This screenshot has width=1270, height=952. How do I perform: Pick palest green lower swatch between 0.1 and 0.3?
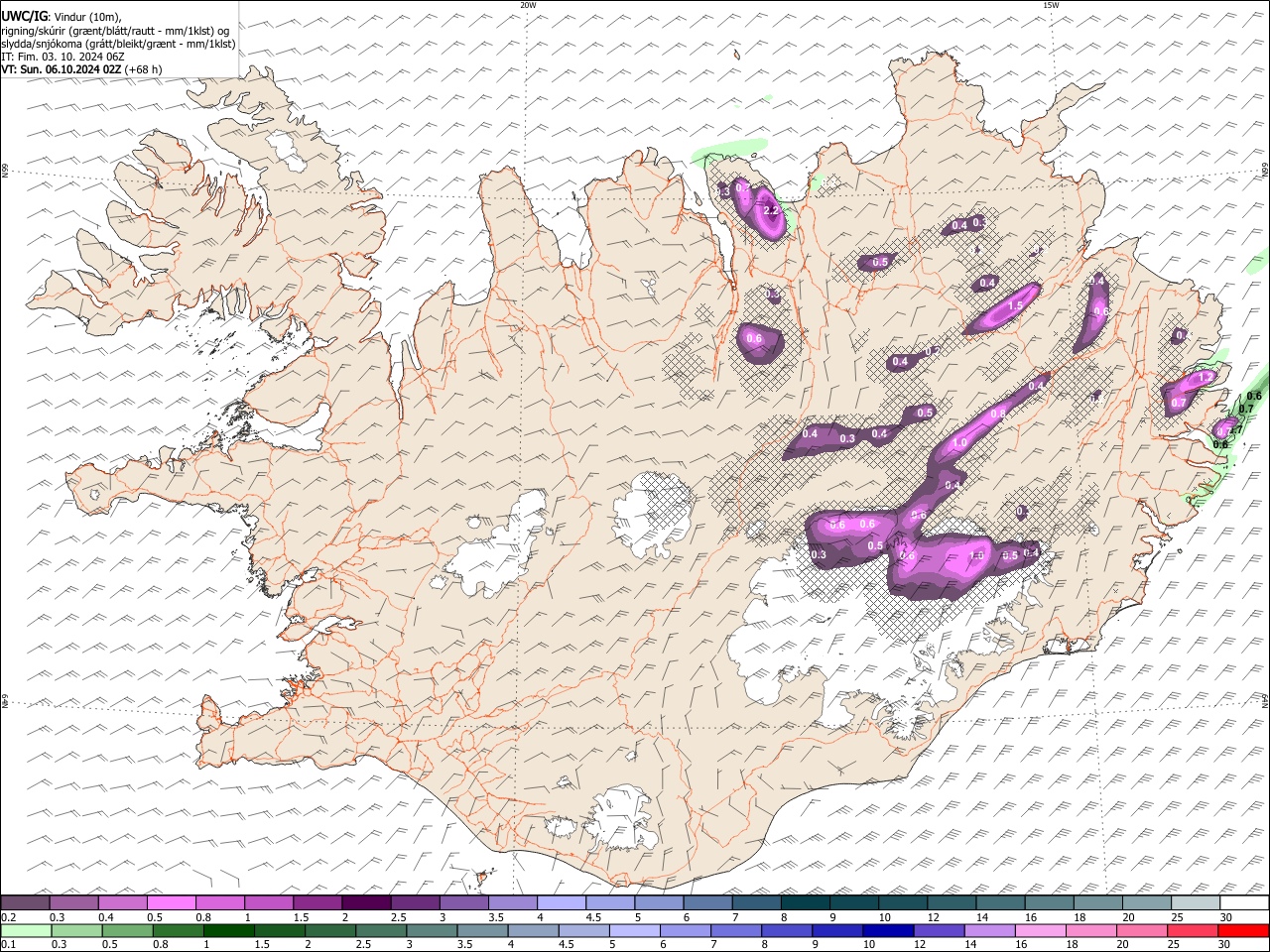[26, 930]
